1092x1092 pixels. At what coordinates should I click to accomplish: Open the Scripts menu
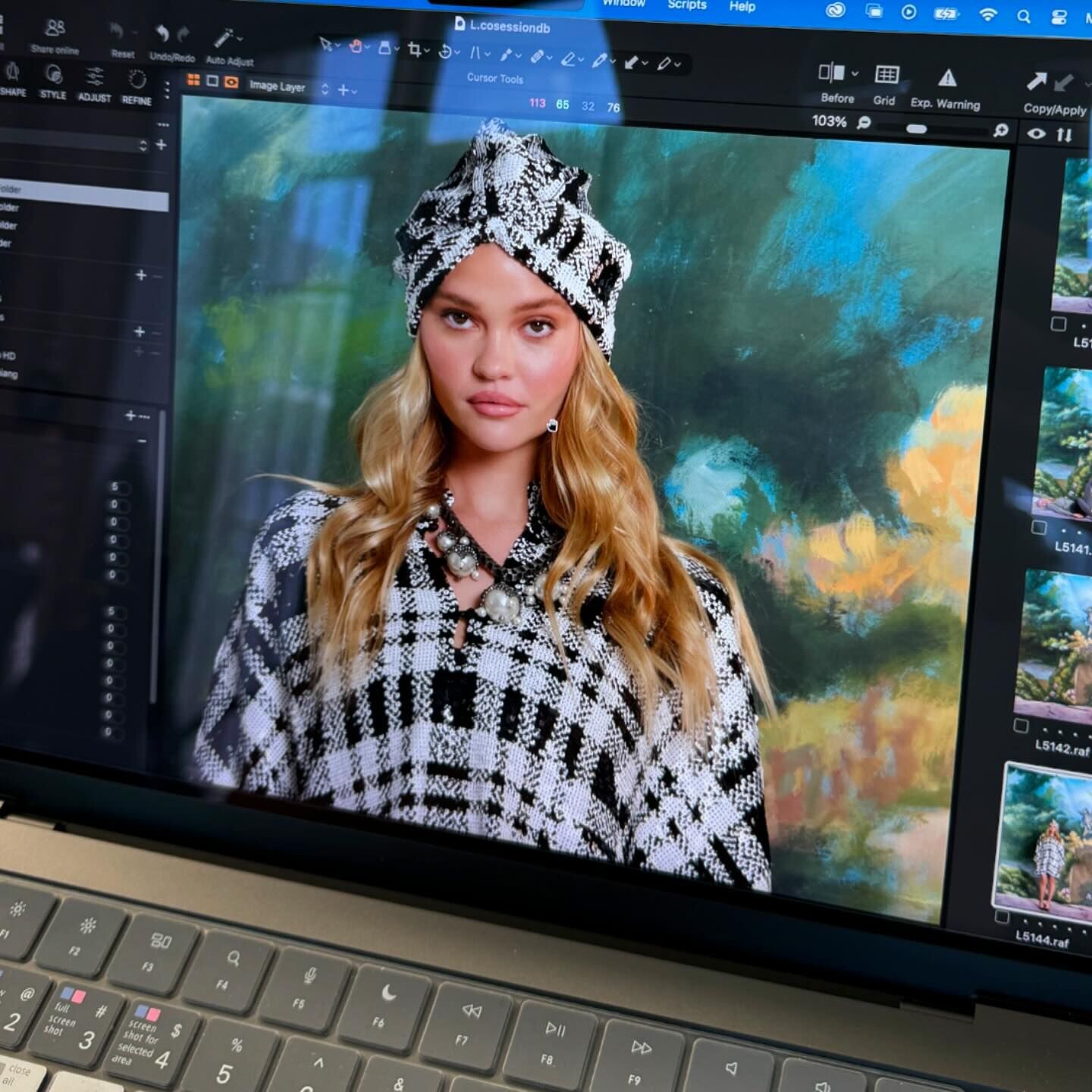coord(687,5)
